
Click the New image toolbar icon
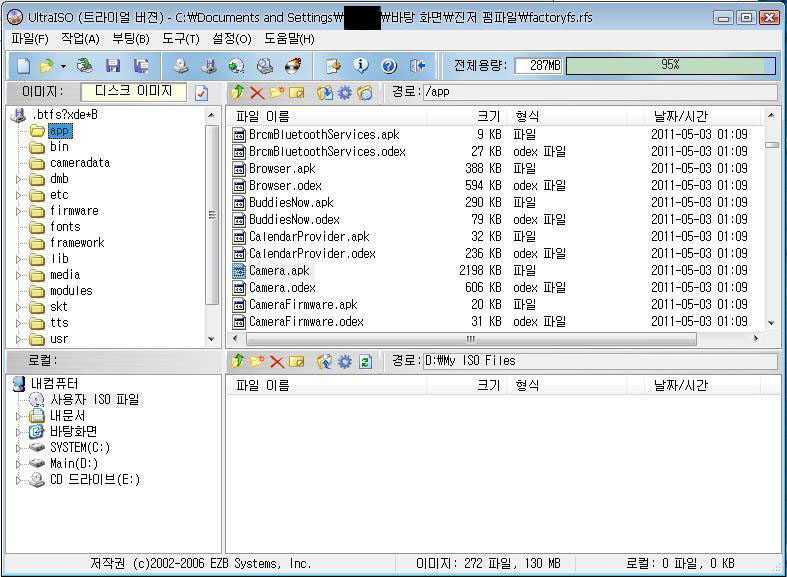coord(23,66)
